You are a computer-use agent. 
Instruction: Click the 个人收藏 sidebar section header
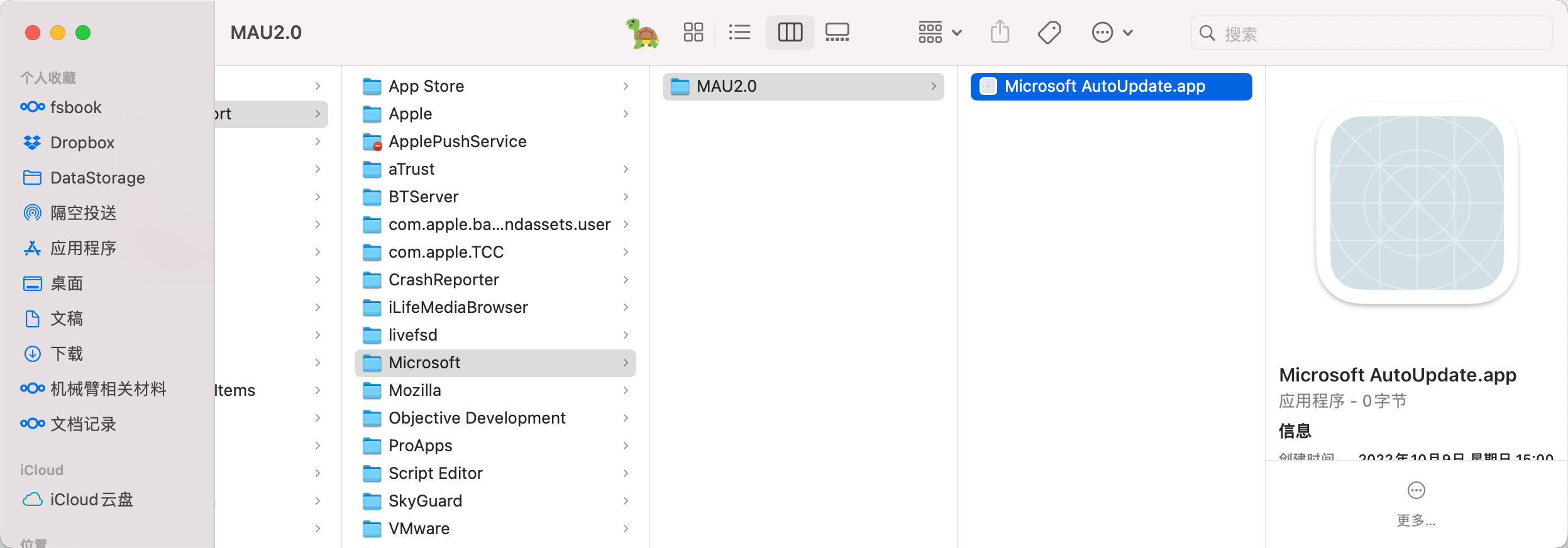click(48, 78)
